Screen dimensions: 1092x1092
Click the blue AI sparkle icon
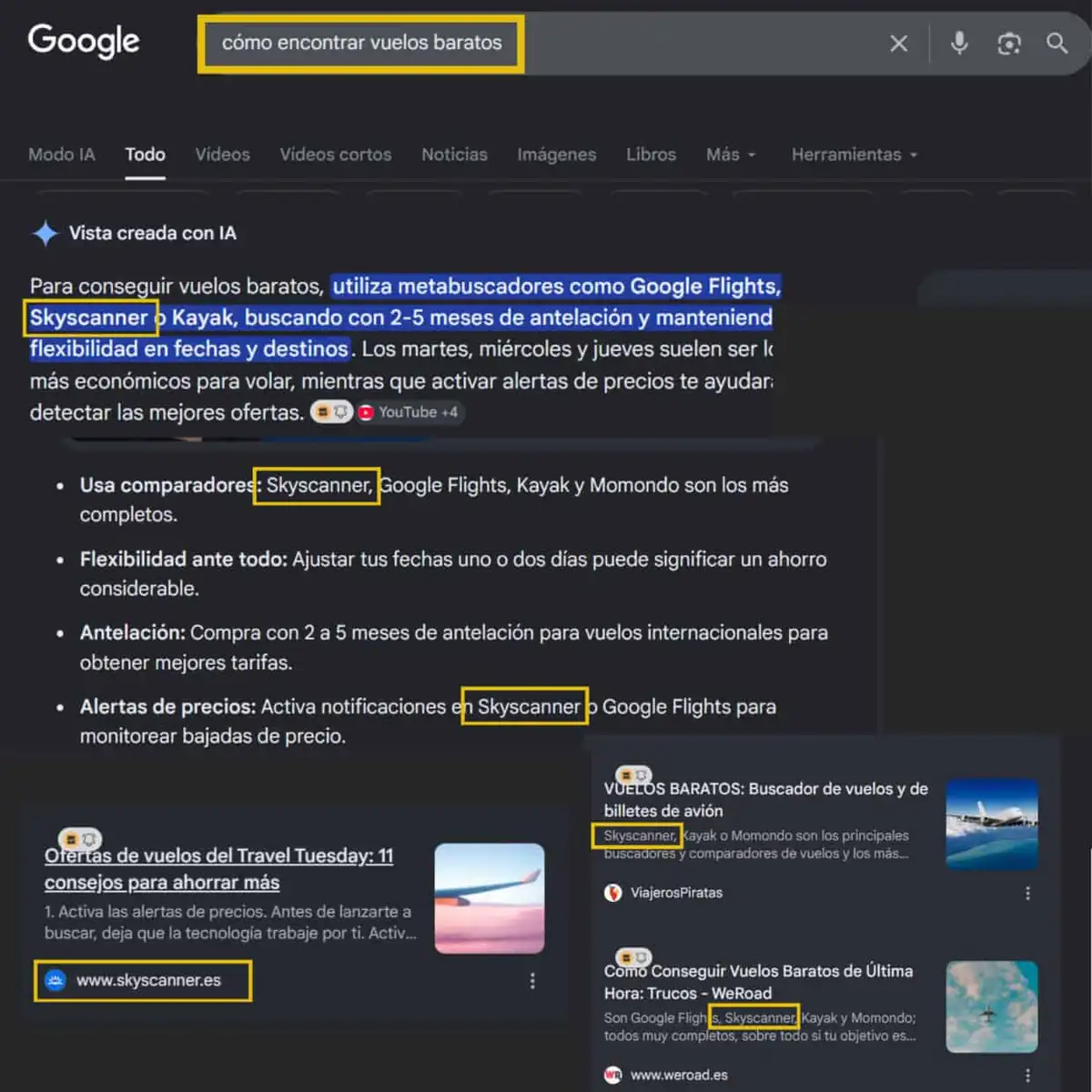tap(45, 233)
